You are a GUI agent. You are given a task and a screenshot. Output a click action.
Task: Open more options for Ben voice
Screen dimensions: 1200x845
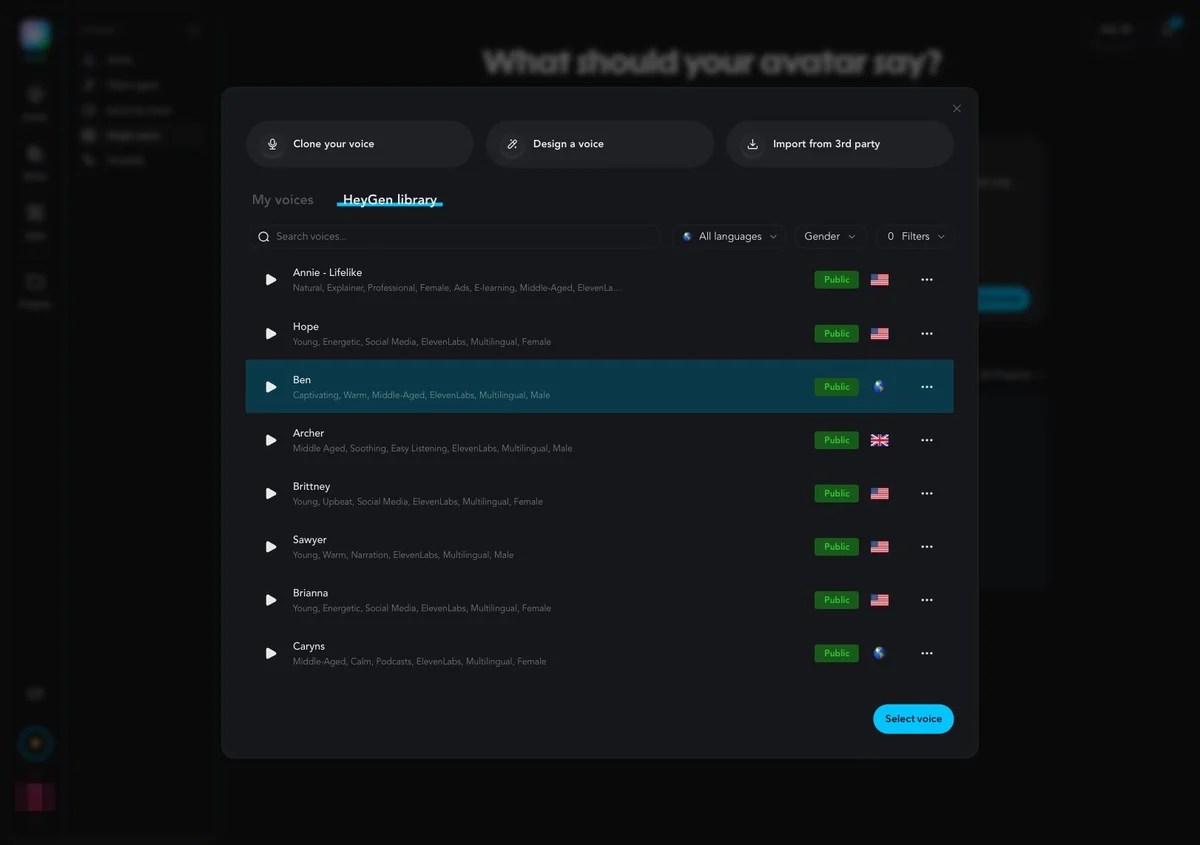(x=927, y=387)
